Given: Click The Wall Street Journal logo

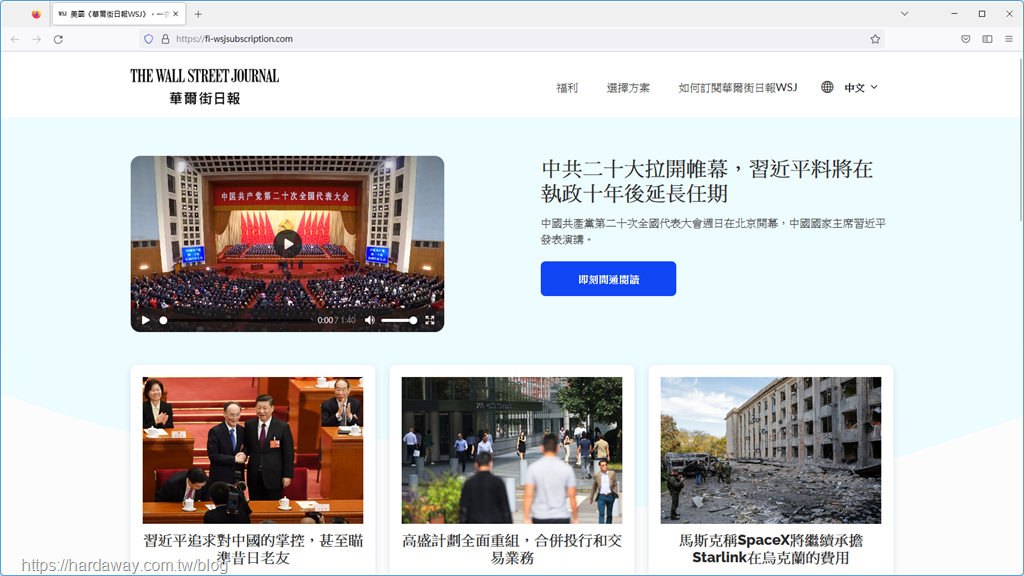Looking at the screenshot, I should pyautogui.click(x=204, y=86).
